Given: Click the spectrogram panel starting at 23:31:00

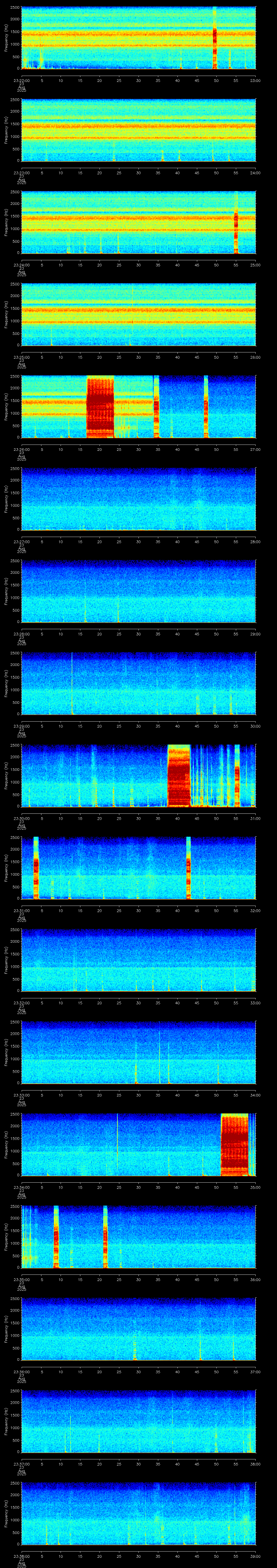Looking at the screenshot, I should tap(139, 869).
